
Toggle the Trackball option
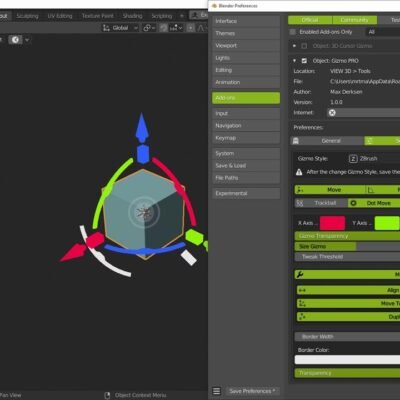321,203
